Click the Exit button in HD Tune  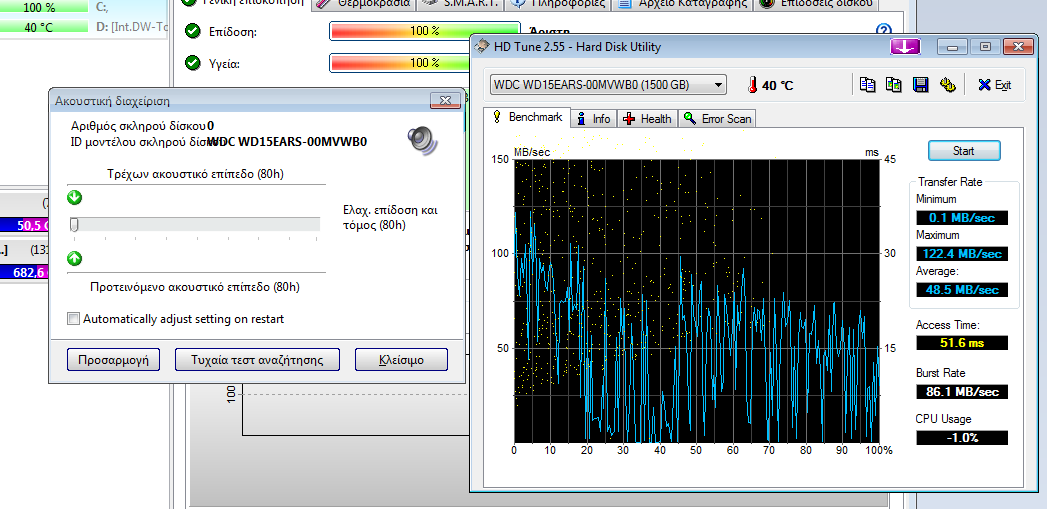[x=995, y=85]
